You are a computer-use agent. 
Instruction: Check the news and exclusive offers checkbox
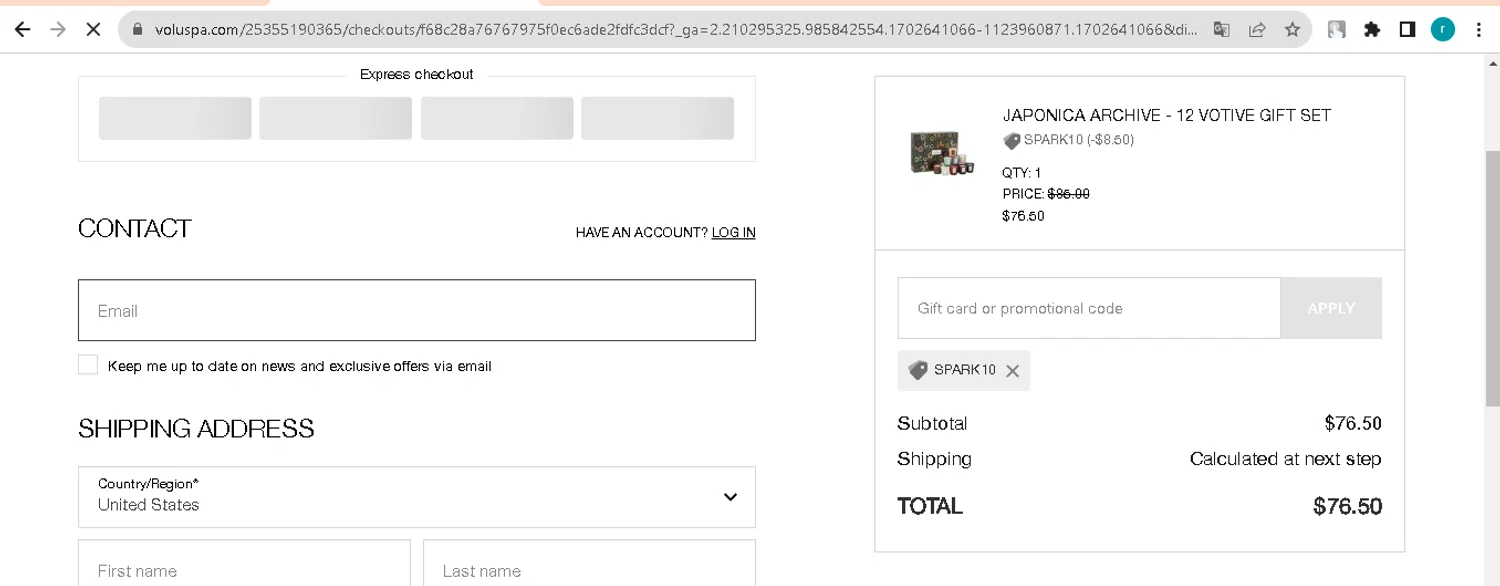click(x=88, y=365)
